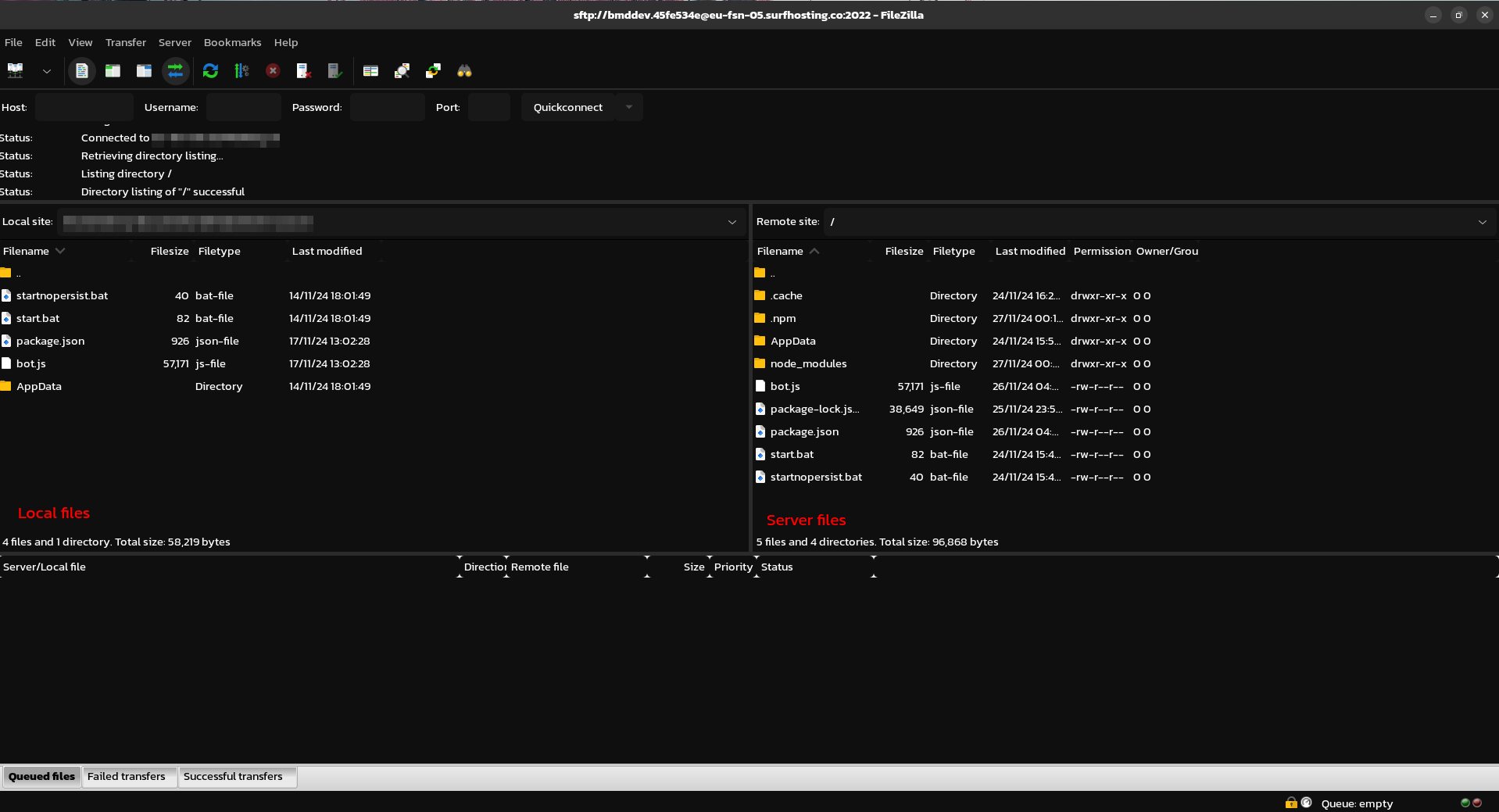Refresh the file and folder lists
This screenshot has height=812, width=1499.
pyautogui.click(x=210, y=71)
